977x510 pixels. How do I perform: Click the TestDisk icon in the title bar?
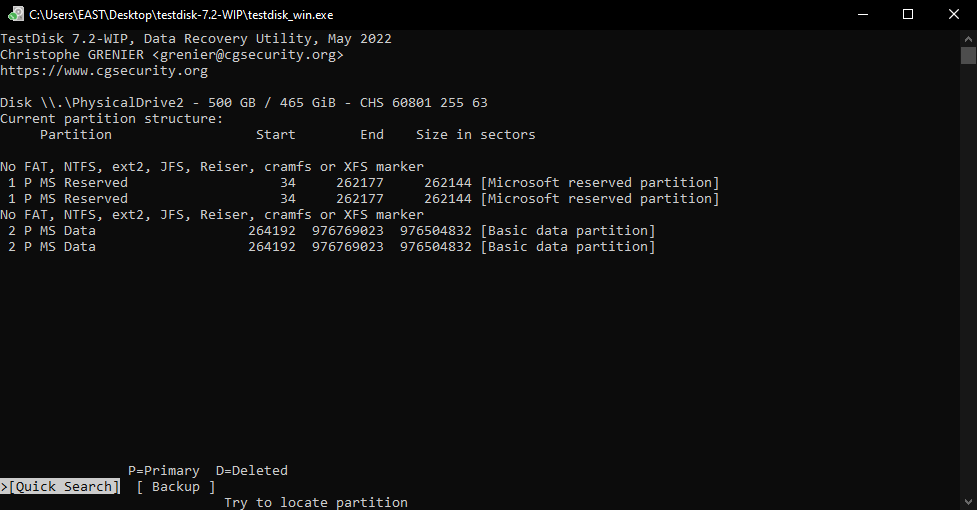pos(14,14)
